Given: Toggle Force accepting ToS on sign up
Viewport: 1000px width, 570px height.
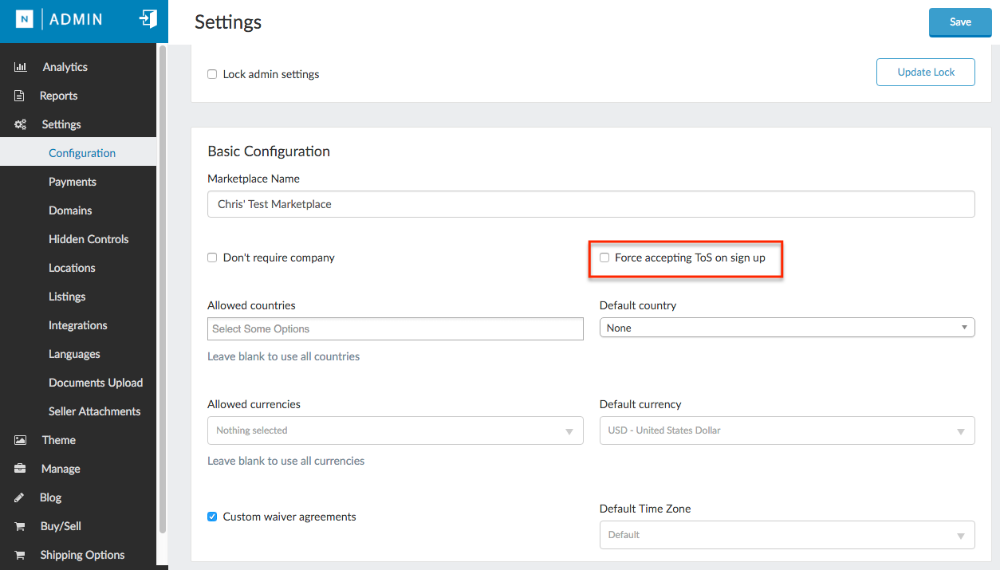Looking at the screenshot, I should pyautogui.click(x=604, y=258).
